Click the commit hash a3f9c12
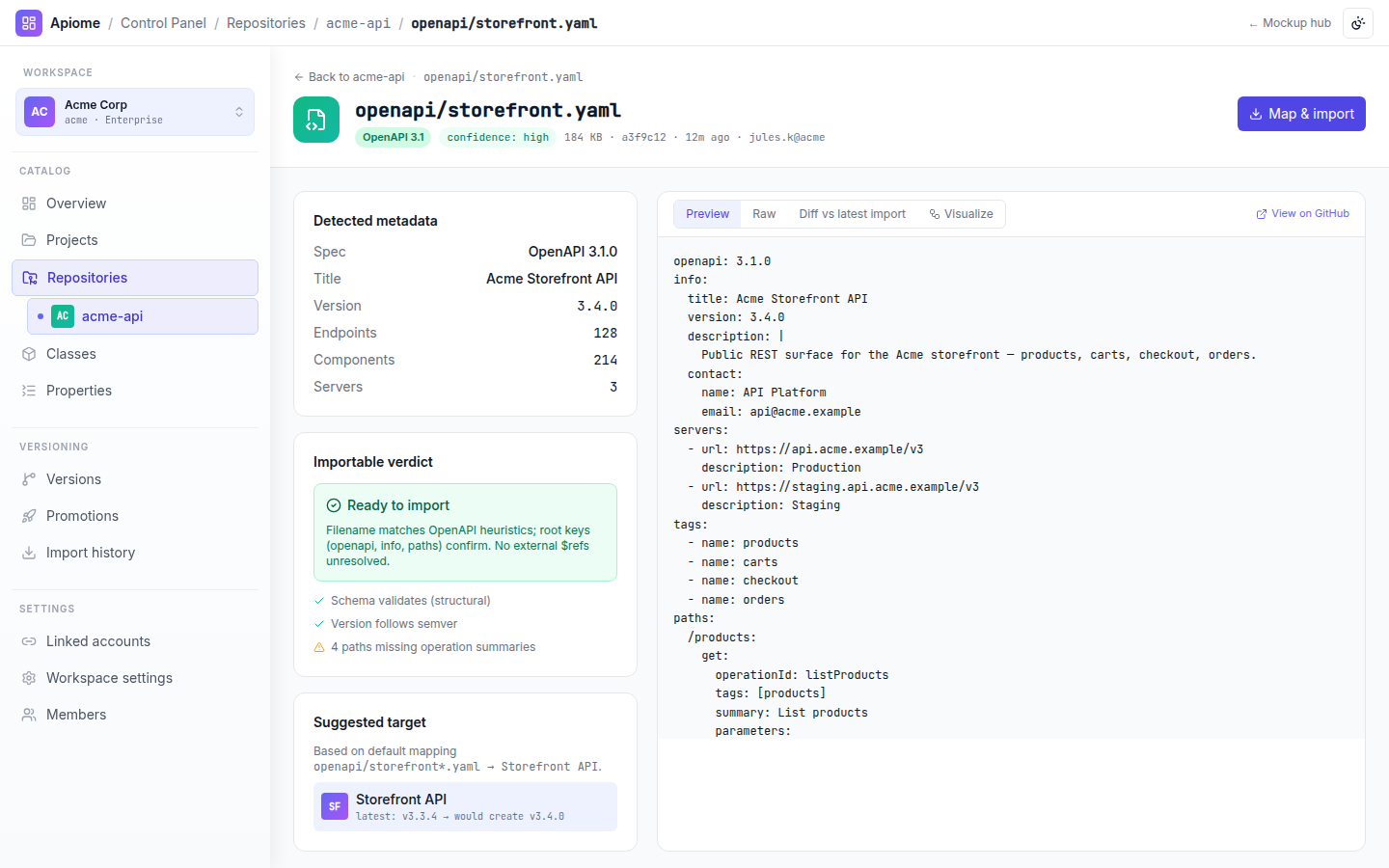 643,138
